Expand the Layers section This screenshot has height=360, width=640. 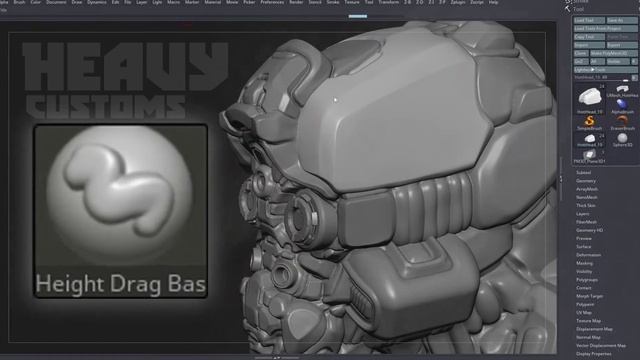point(582,214)
